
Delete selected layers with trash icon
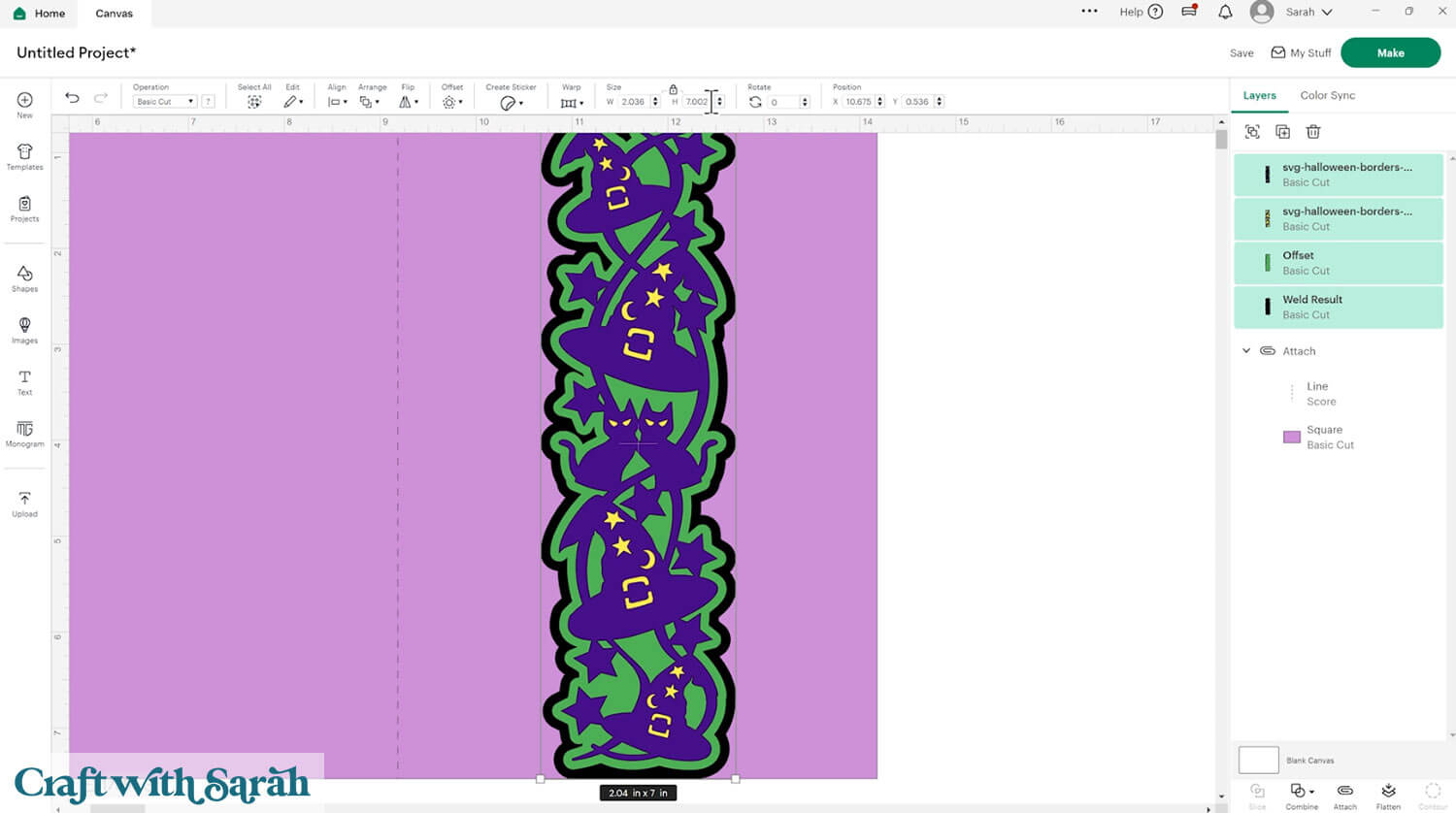click(1312, 132)
